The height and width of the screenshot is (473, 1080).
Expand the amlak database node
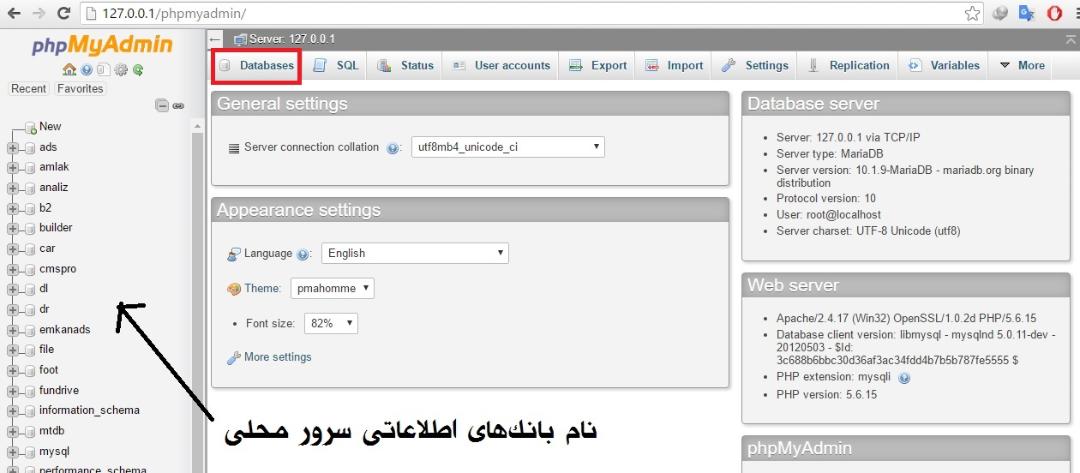12,168
